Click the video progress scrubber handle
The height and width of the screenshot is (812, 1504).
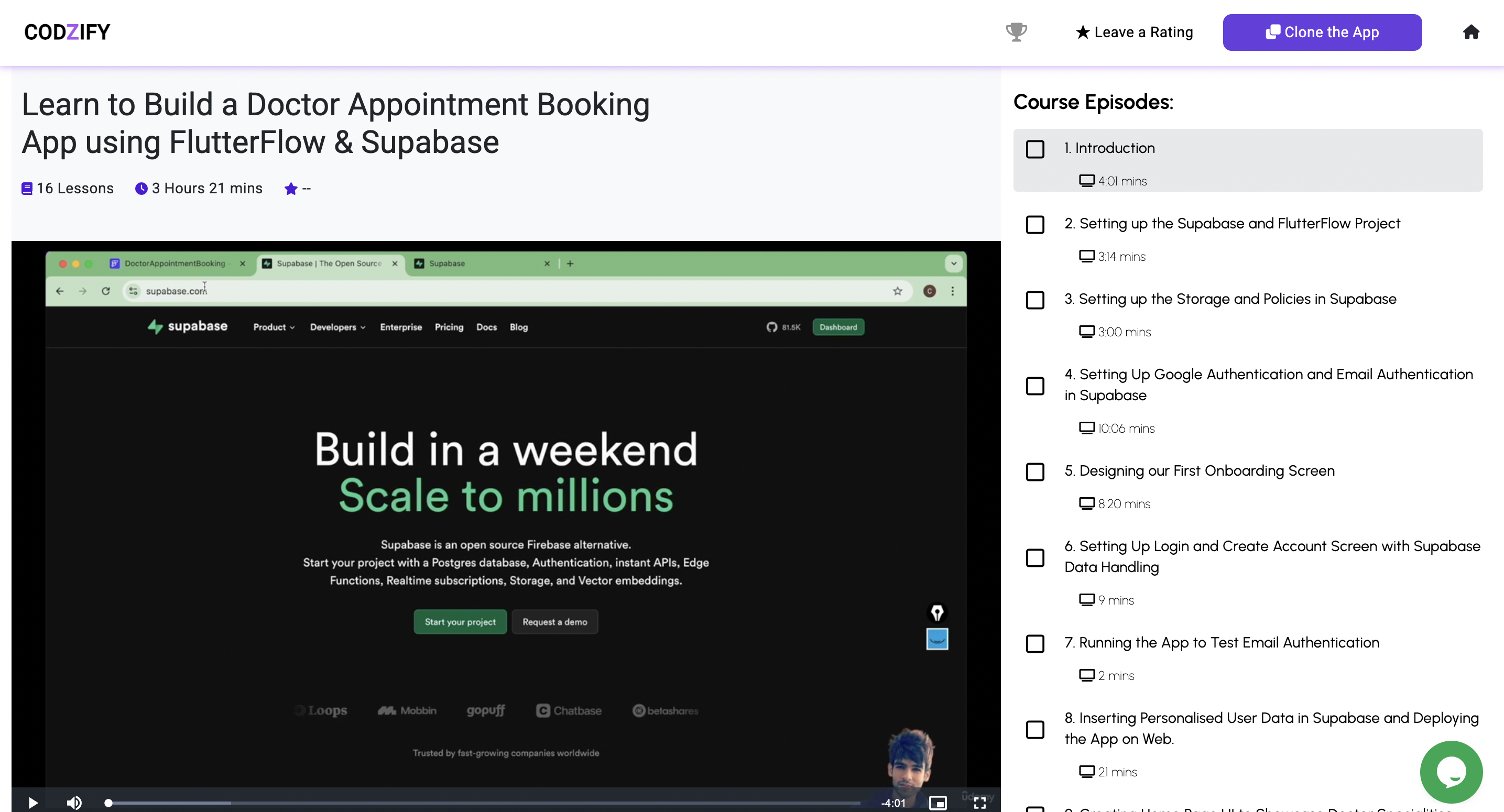pyautogui.click(x=108, y=803)
